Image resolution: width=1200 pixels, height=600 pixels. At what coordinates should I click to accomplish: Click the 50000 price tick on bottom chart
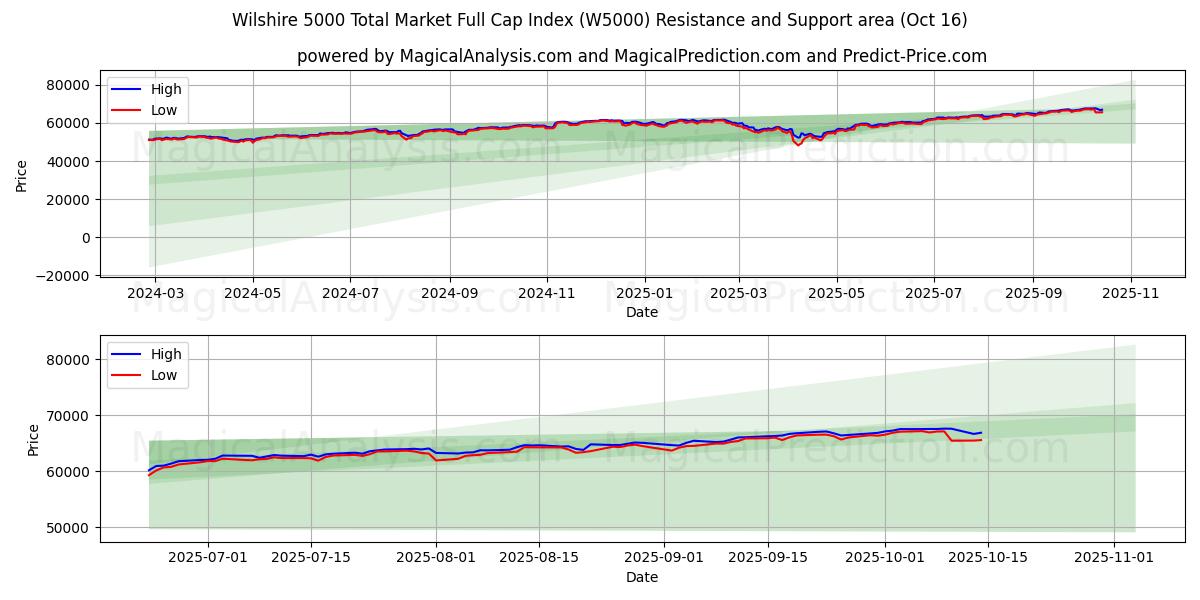click(70, 528)
